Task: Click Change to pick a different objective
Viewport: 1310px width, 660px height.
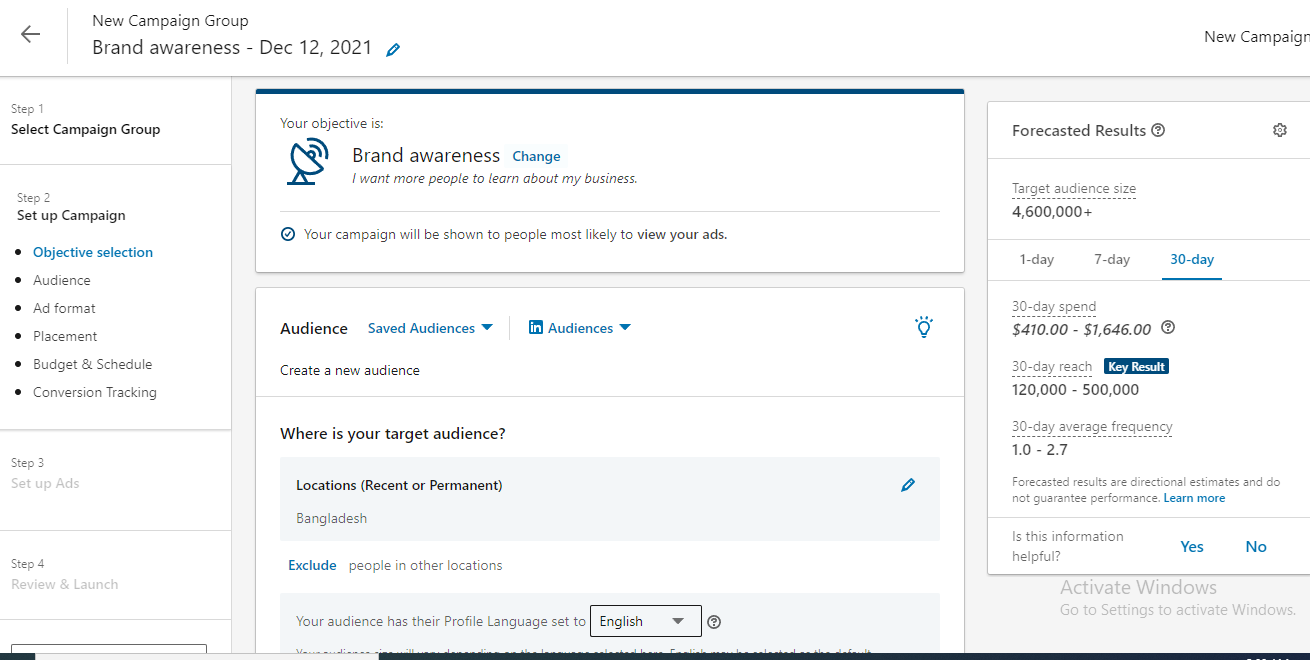Action: tap(536, 156)
